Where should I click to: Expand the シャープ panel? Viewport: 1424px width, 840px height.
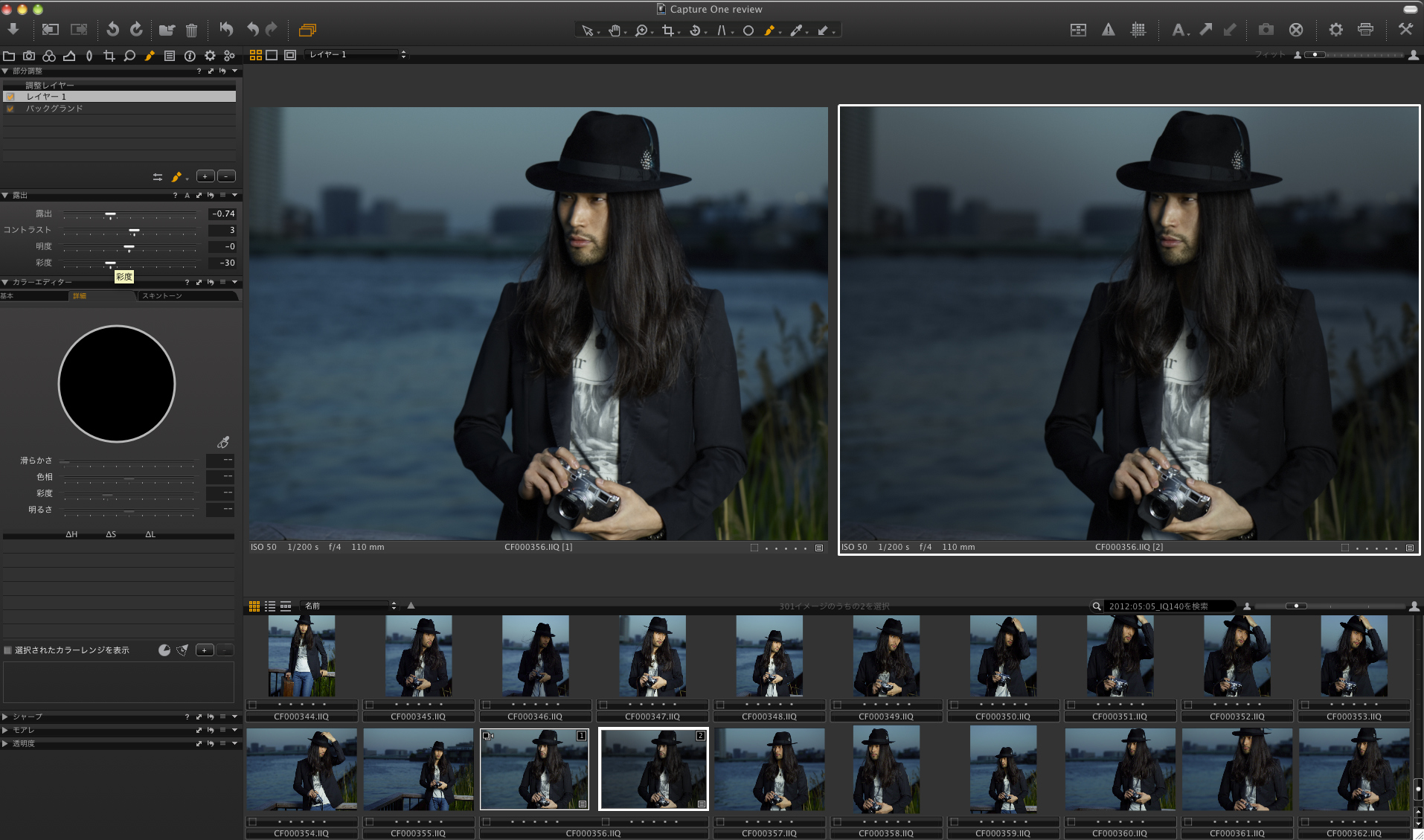5,716
